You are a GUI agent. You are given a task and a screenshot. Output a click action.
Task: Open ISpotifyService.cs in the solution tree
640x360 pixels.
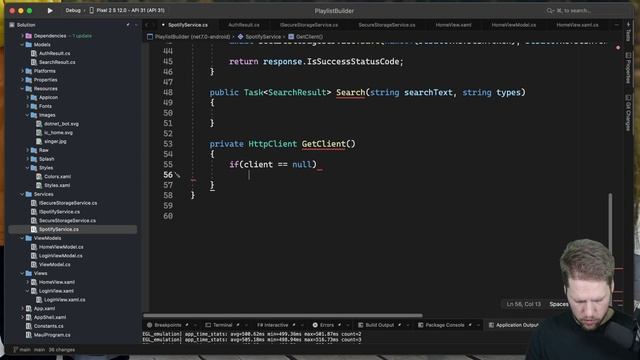coord(59,212)
